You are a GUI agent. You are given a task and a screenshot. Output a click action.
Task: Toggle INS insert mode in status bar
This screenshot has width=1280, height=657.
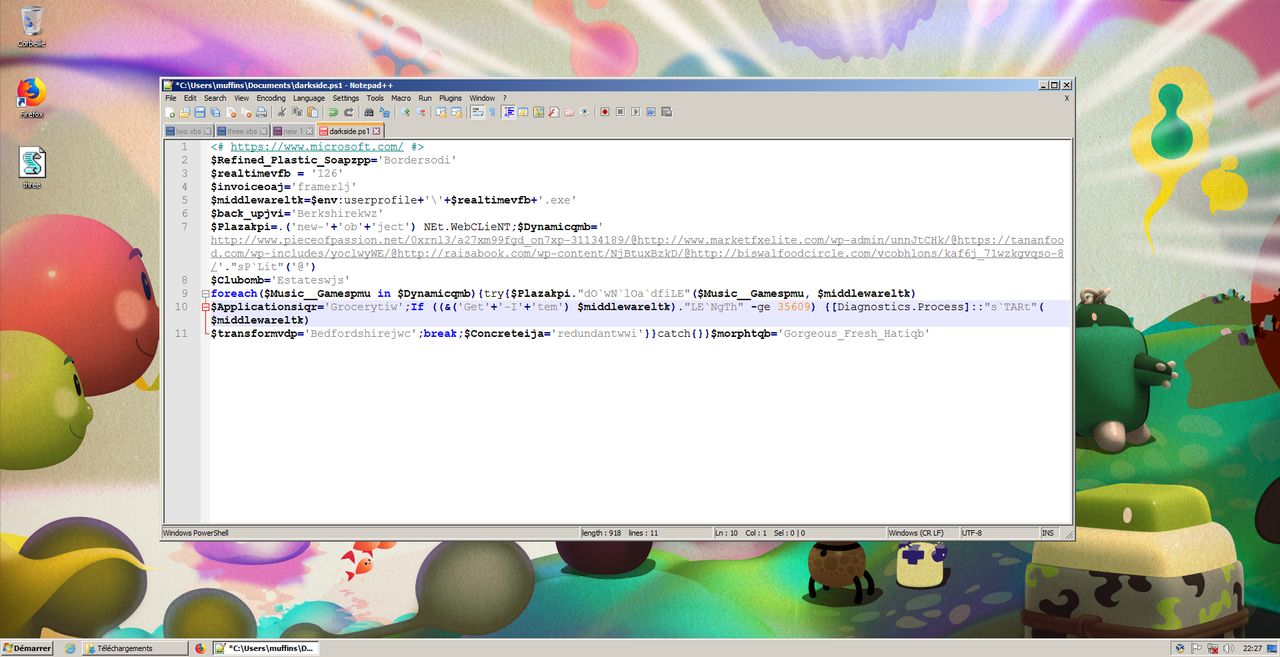click(1047, 533)
